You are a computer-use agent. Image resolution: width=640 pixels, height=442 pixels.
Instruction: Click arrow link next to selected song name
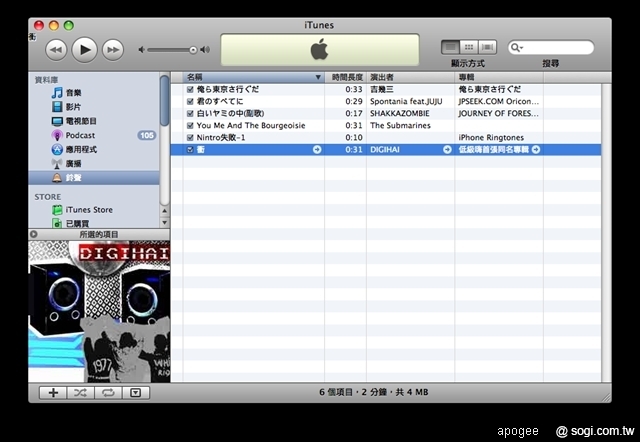click(317, 149)
